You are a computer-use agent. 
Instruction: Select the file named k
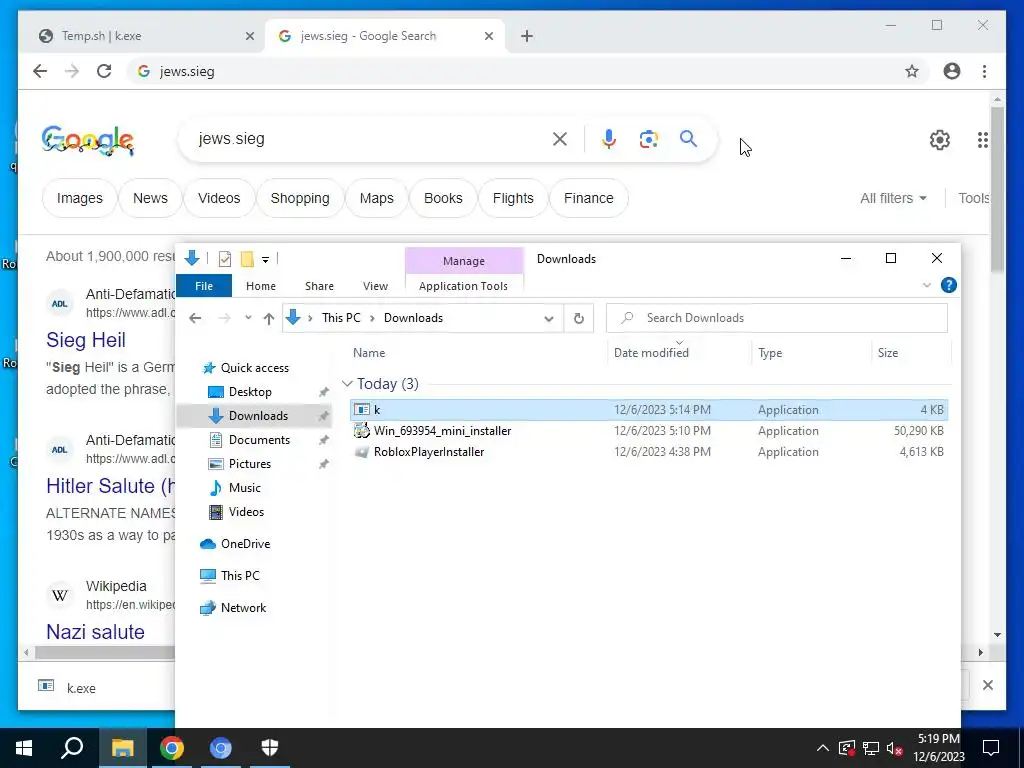coord(649,409)
